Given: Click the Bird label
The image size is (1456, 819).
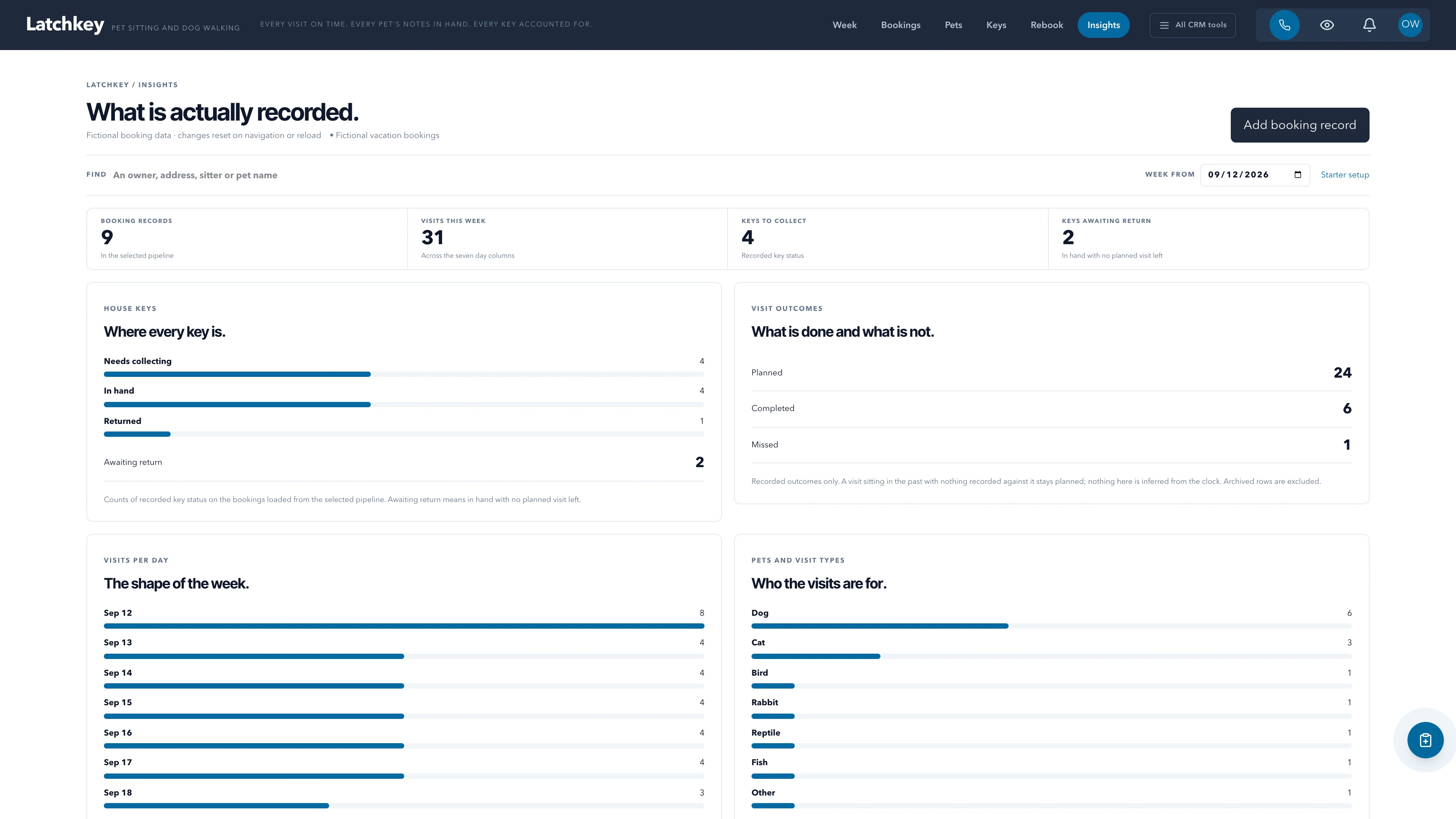Looking at the screenshot, I should tap(759, 673).
